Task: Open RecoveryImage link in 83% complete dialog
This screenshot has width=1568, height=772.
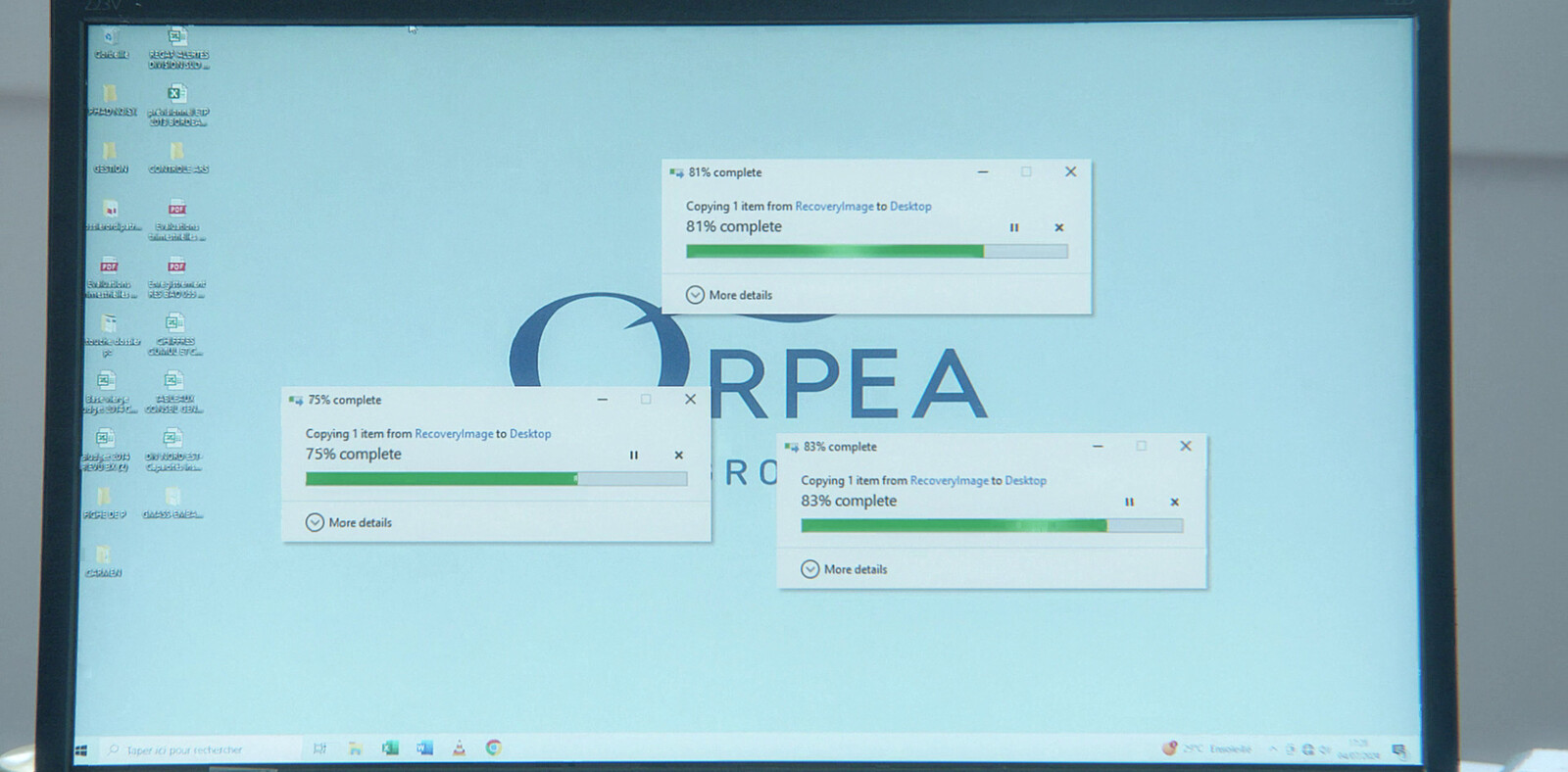Action: pos(949,481)
